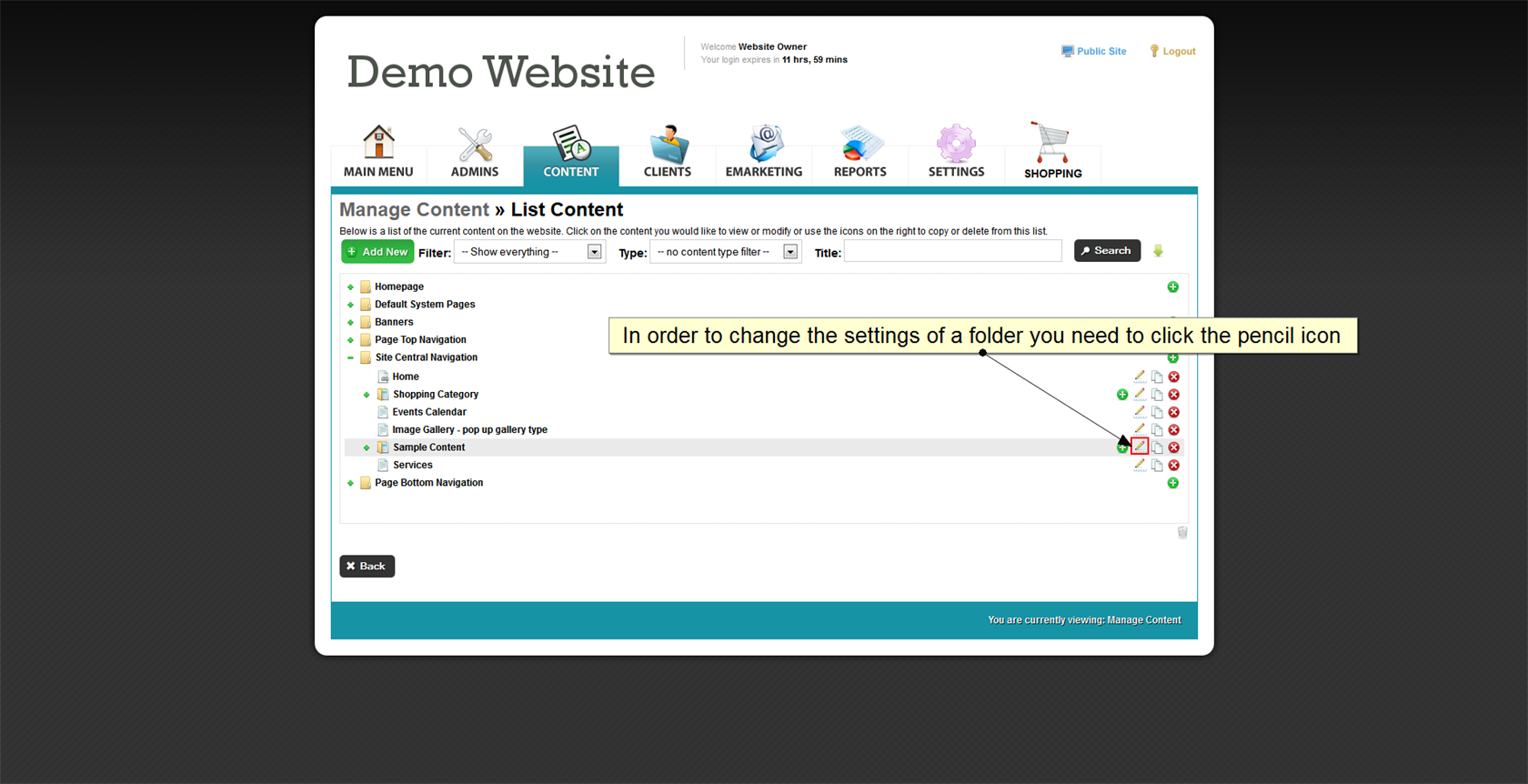Open the content Type filter dropdown
Screen dimensions: 1528x784
coord(725,252)
